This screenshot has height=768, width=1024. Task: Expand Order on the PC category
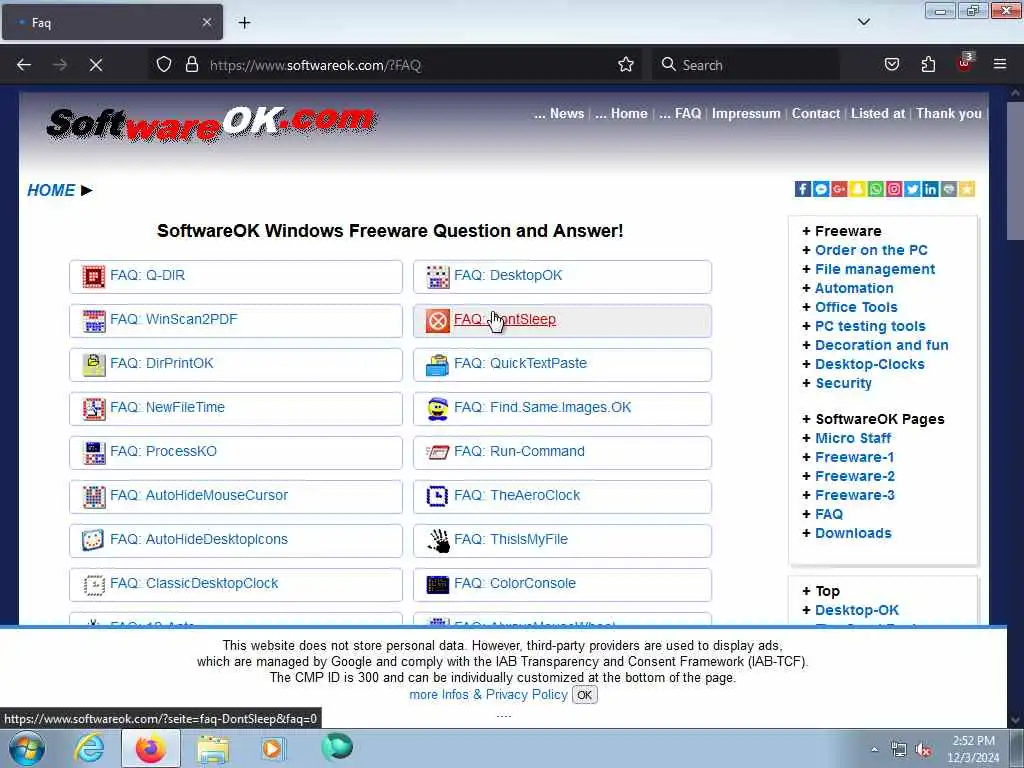(x=871, y=250)
